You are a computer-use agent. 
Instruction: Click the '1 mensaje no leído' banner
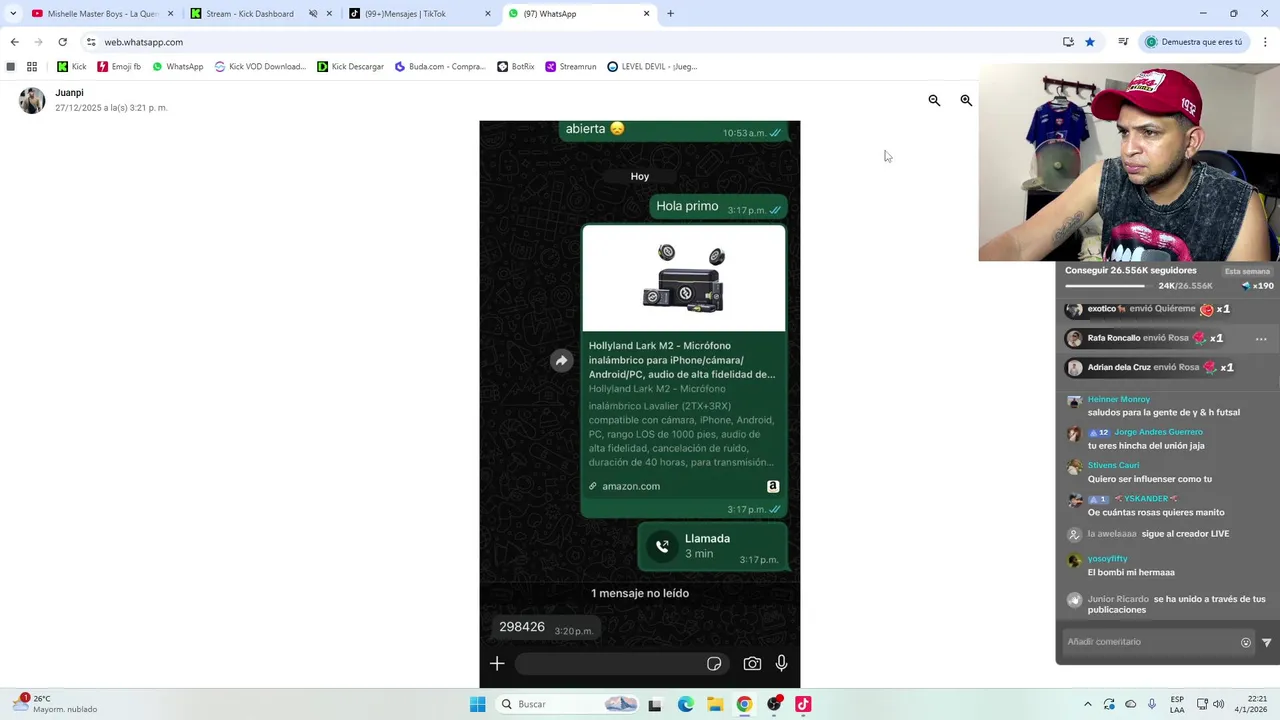click(x=640, y=593)
